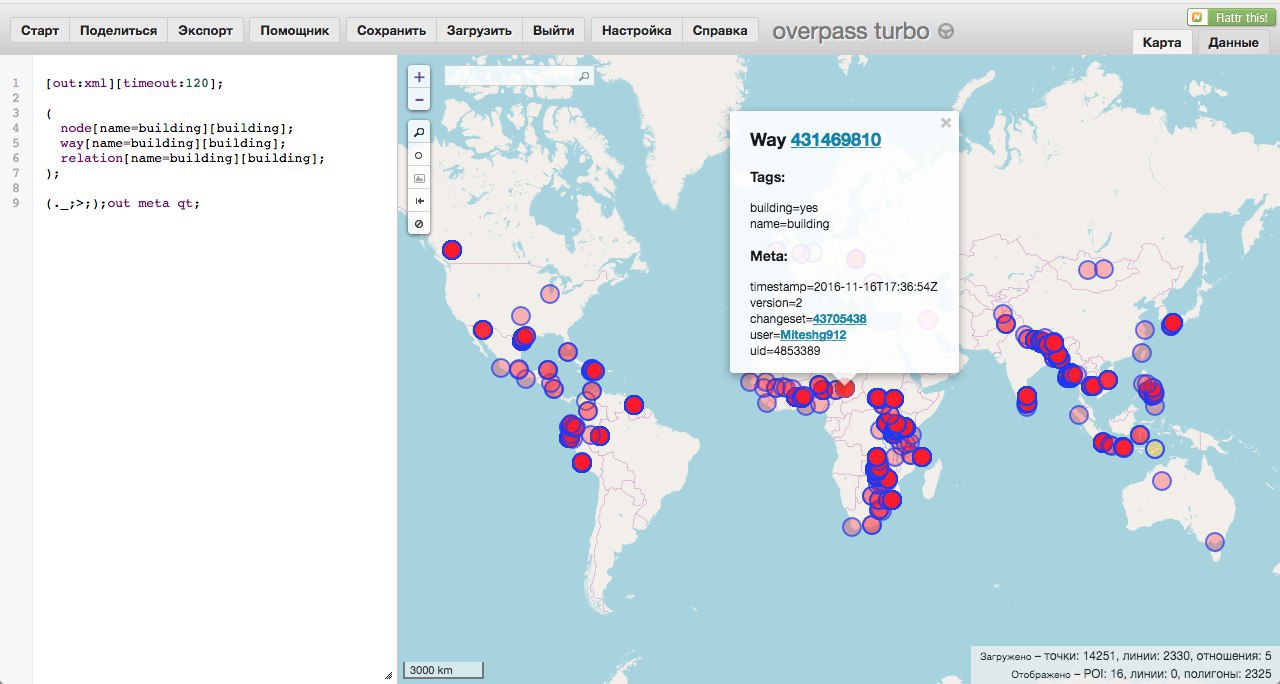Click the locate me circle icon
The height and width of the screenshot is (684, 1280).
pyautogui.click(x=419, y=155)
